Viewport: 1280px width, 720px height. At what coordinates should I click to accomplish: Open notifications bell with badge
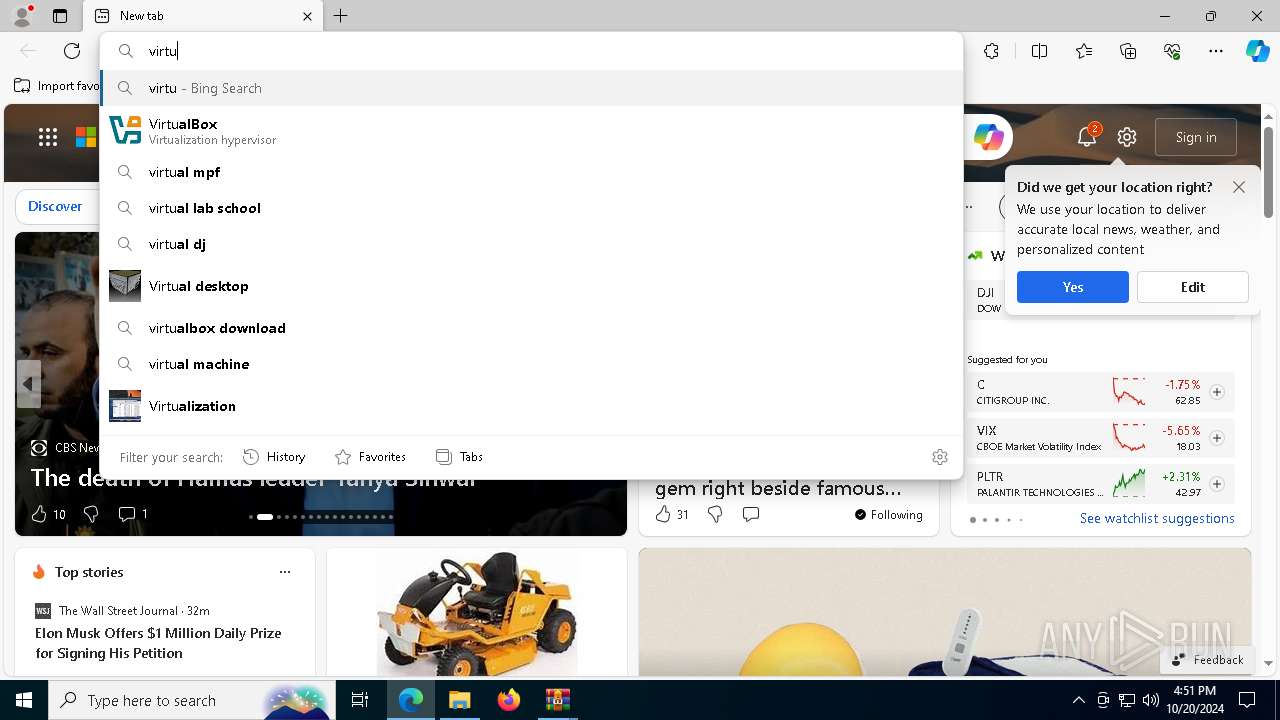1087,137
